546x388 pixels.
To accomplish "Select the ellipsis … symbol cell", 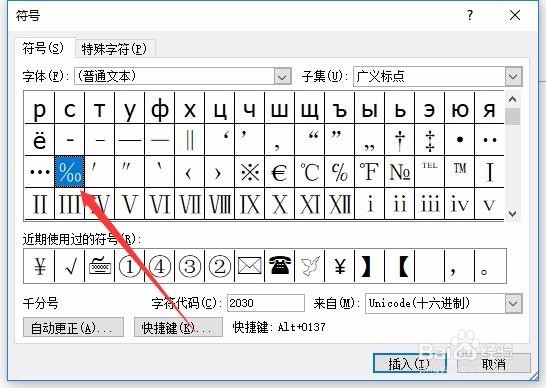I will pyautogui.click(x=40, y=172).
